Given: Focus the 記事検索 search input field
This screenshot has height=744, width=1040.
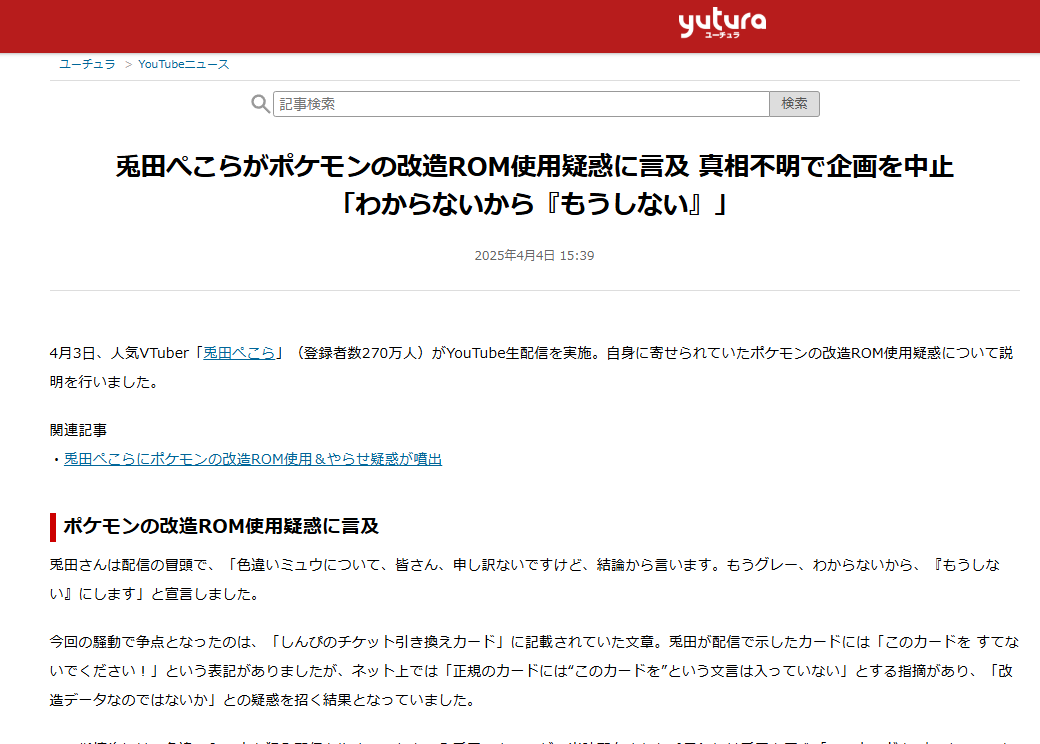Looking at the screenshot, I should point(521,104).
